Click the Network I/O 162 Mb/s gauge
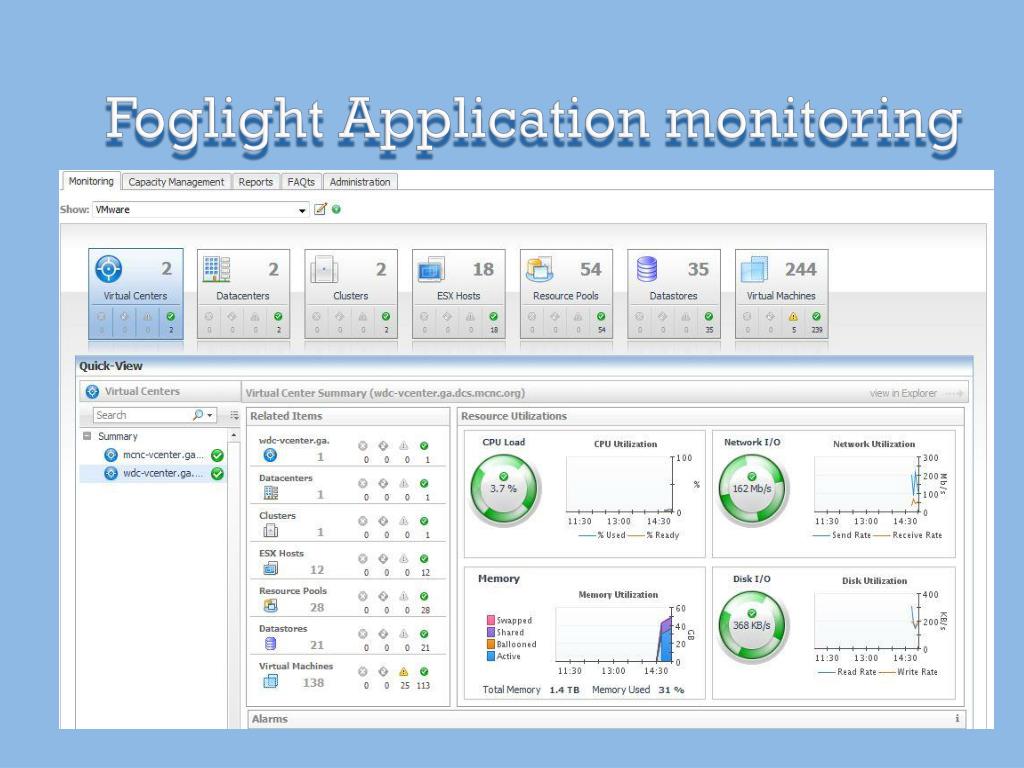This screenshot has width=1024, height=768. coord(752,488)
